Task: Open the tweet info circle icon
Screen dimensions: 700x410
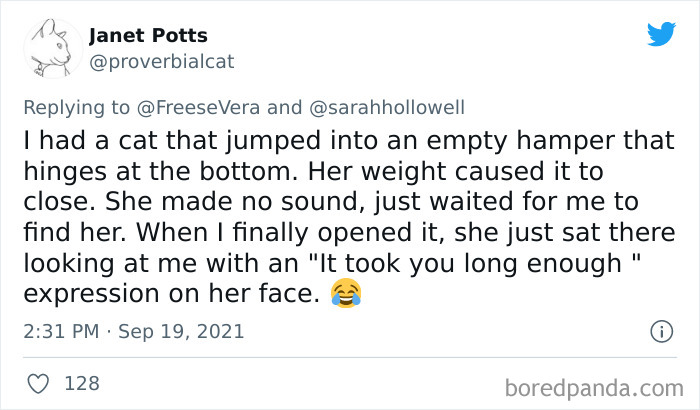Action: click(x=660, y=330)
